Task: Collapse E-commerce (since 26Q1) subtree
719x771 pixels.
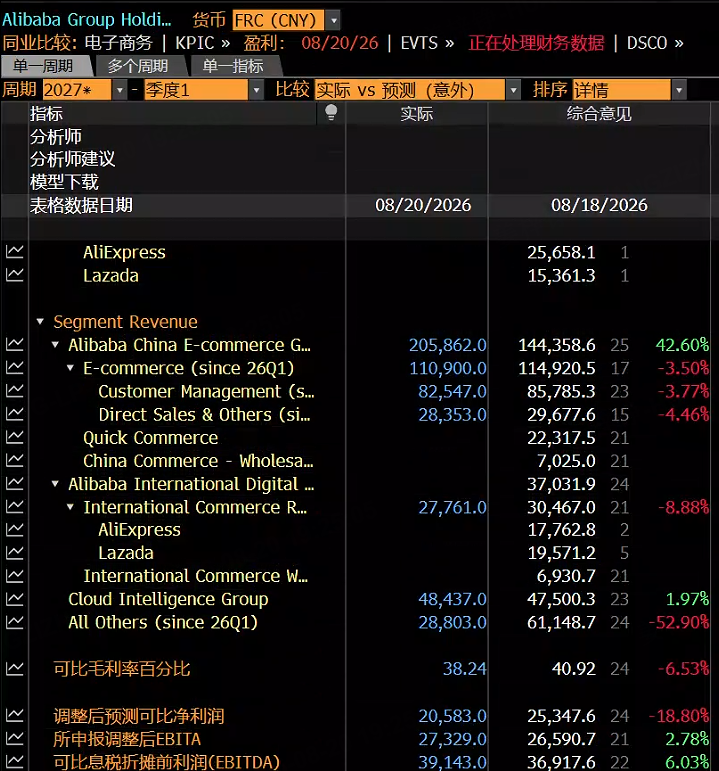Action: point(70,368)
